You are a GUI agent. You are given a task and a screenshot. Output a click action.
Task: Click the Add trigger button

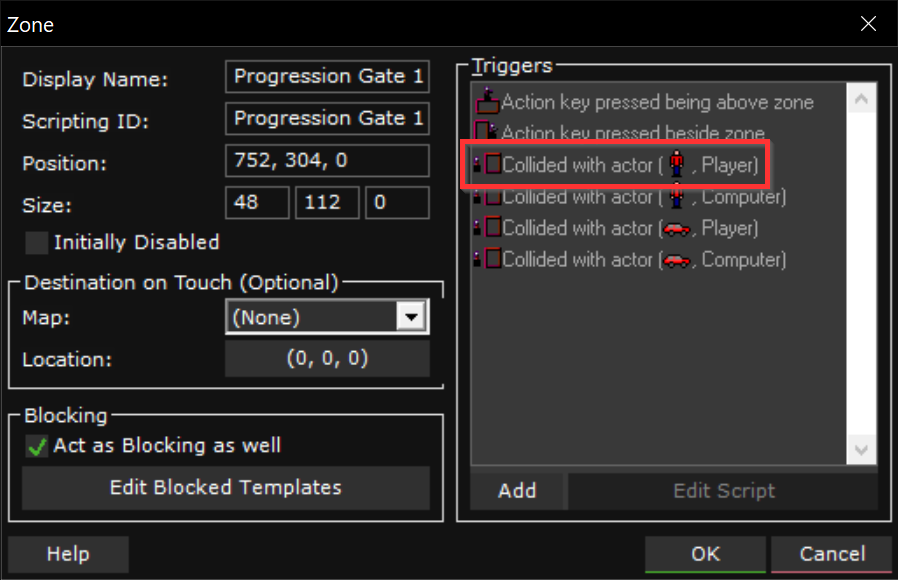[x=517, y=490]
